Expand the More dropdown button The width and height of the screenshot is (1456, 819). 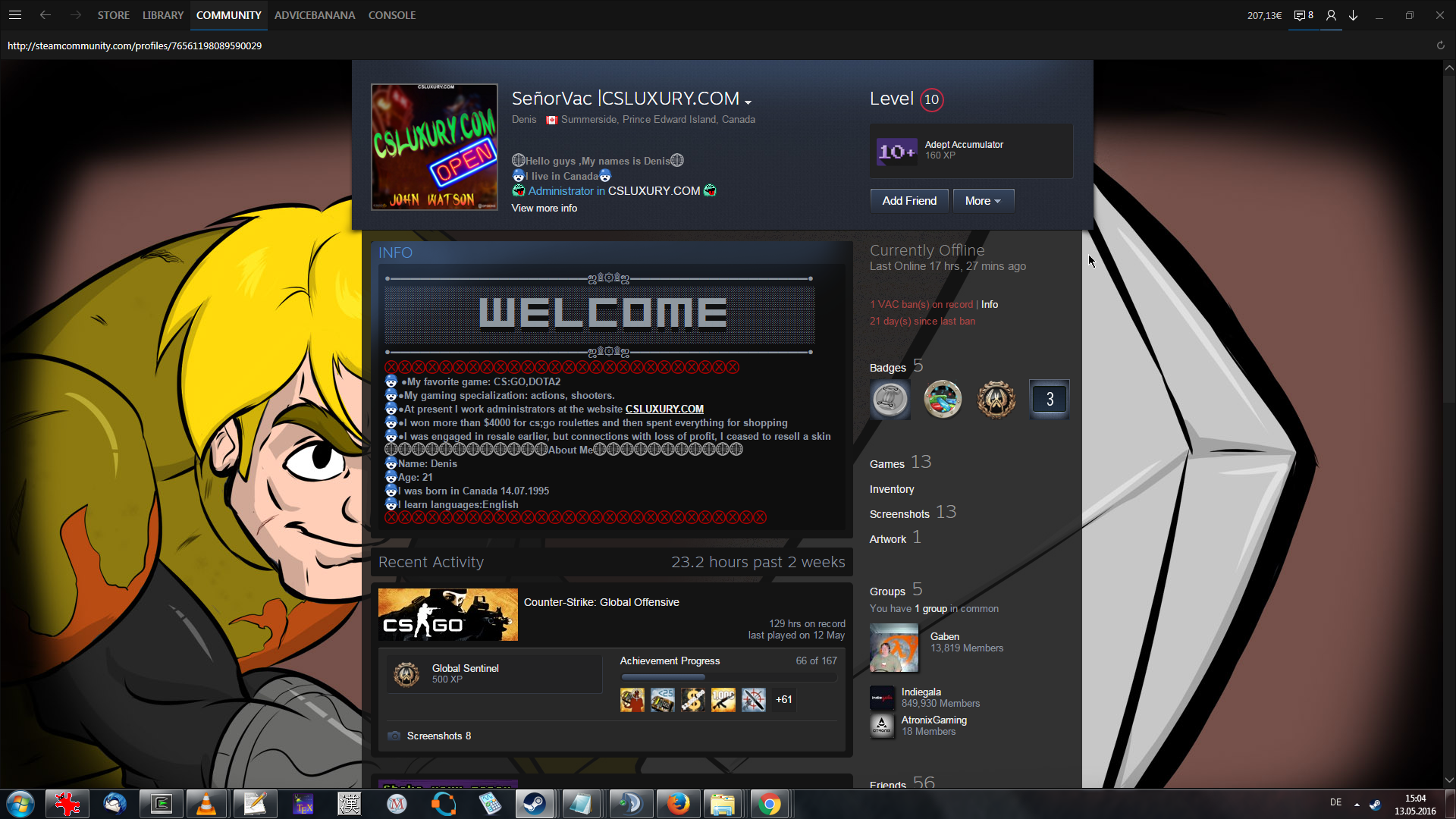[983, 201]
